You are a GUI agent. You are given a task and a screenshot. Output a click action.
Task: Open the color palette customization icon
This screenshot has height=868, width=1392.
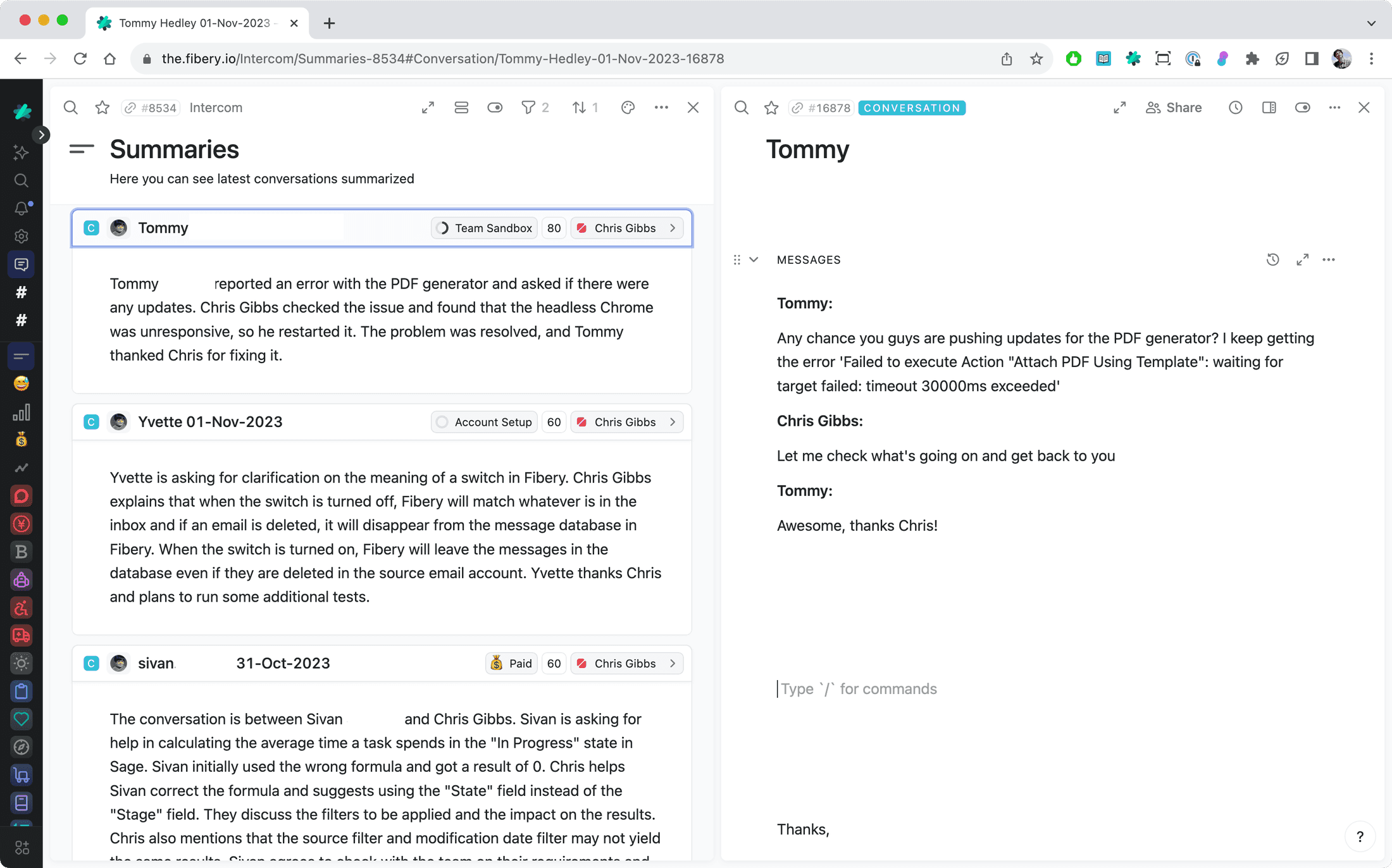coord(628,108)
